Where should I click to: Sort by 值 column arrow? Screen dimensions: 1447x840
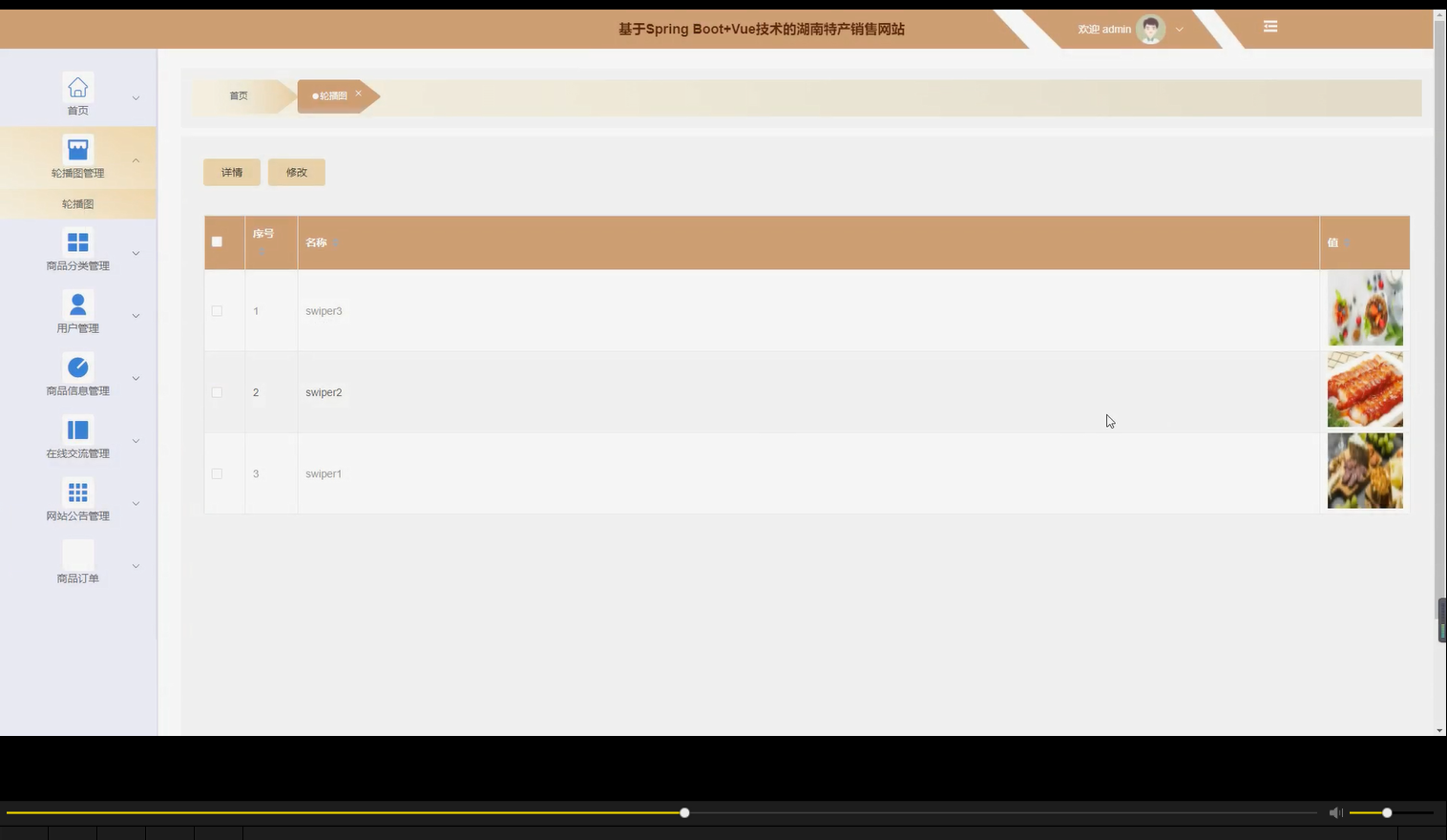pyautogui.click(x=1347, y=242)
